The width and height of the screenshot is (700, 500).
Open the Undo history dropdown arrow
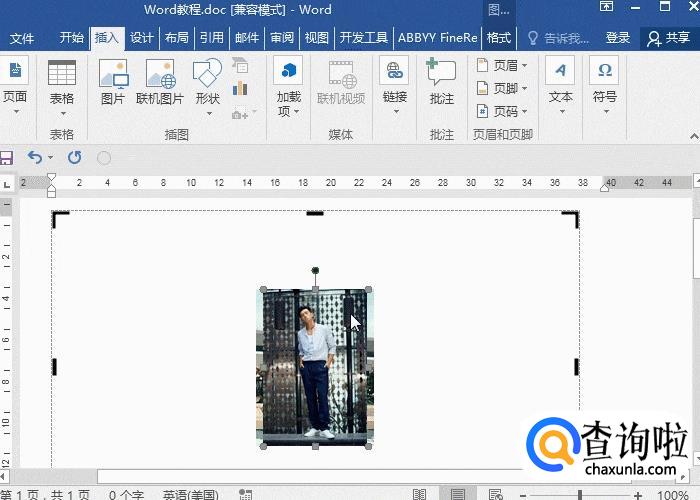tap(50, 157)
